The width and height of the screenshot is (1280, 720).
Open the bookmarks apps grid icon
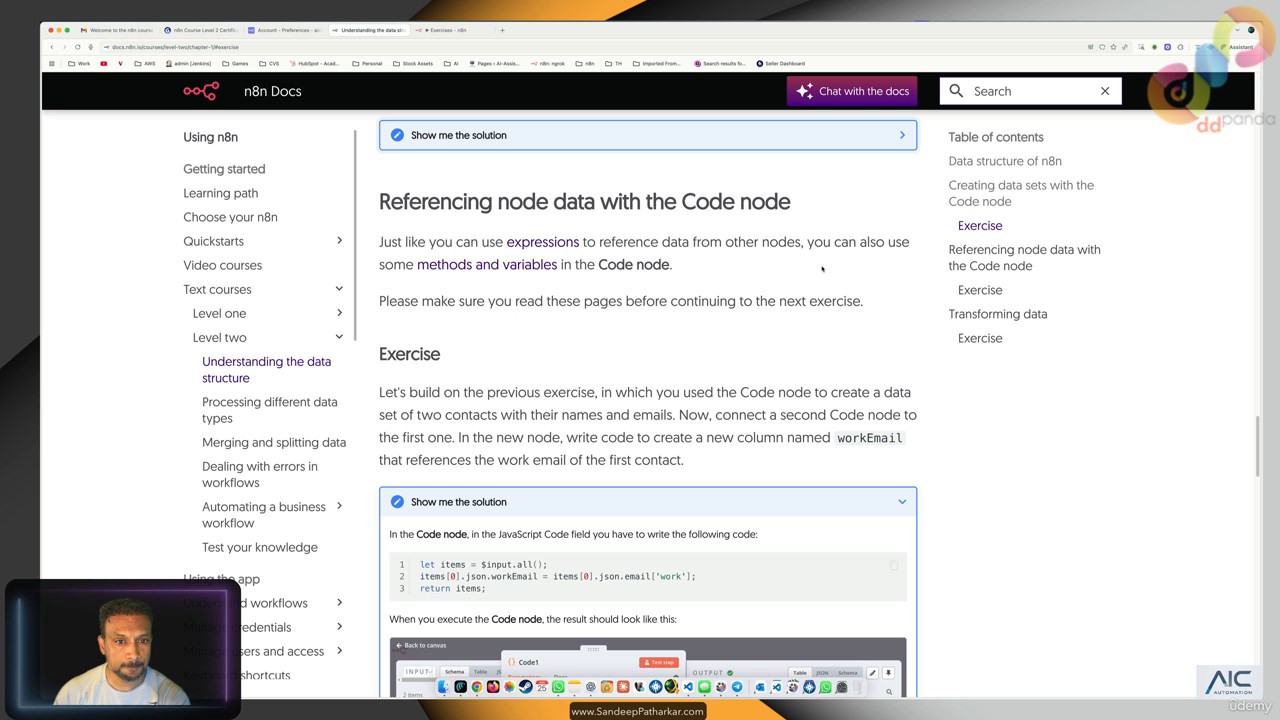click(x=52, y=63)
